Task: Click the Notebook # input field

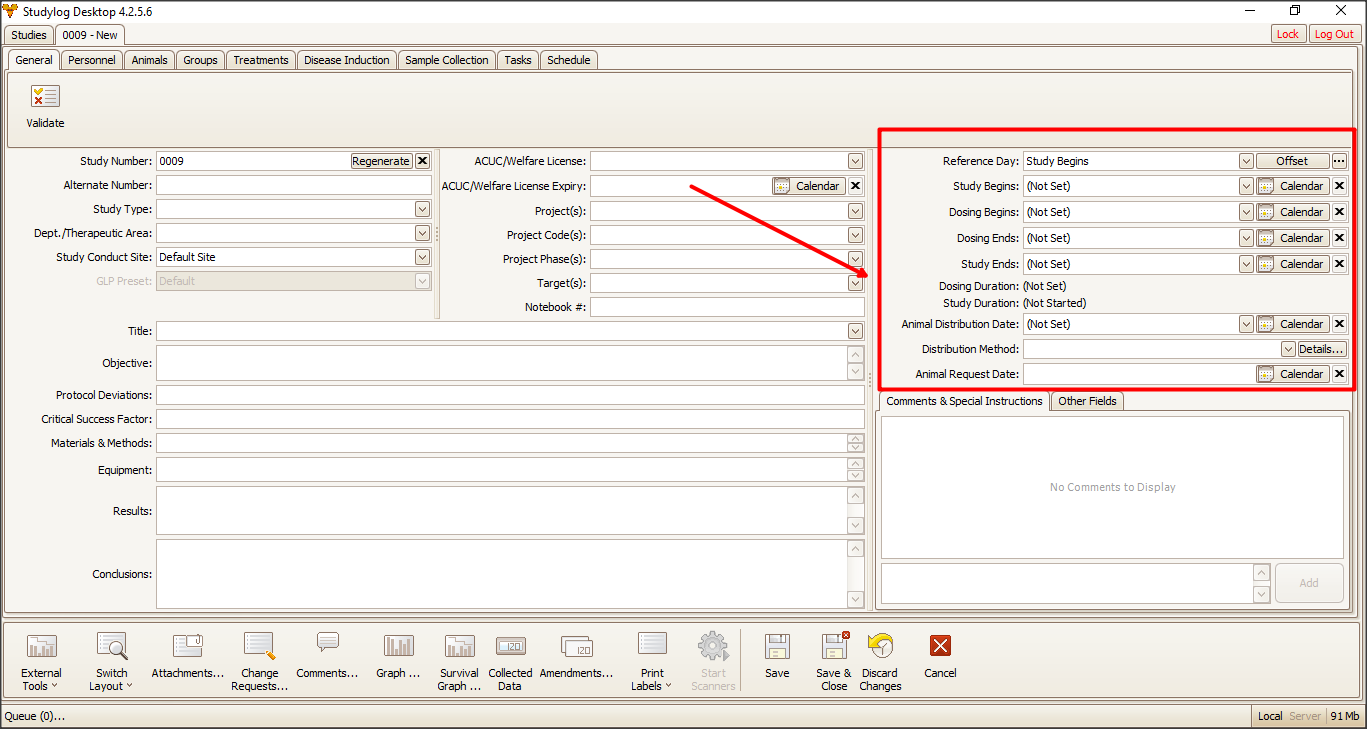Action: click(727, 307)
